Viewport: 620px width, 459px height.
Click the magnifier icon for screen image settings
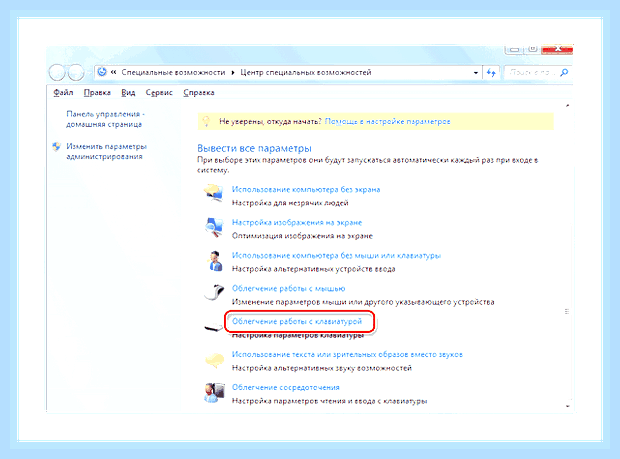pyautogui.click(x=214, y=227)
